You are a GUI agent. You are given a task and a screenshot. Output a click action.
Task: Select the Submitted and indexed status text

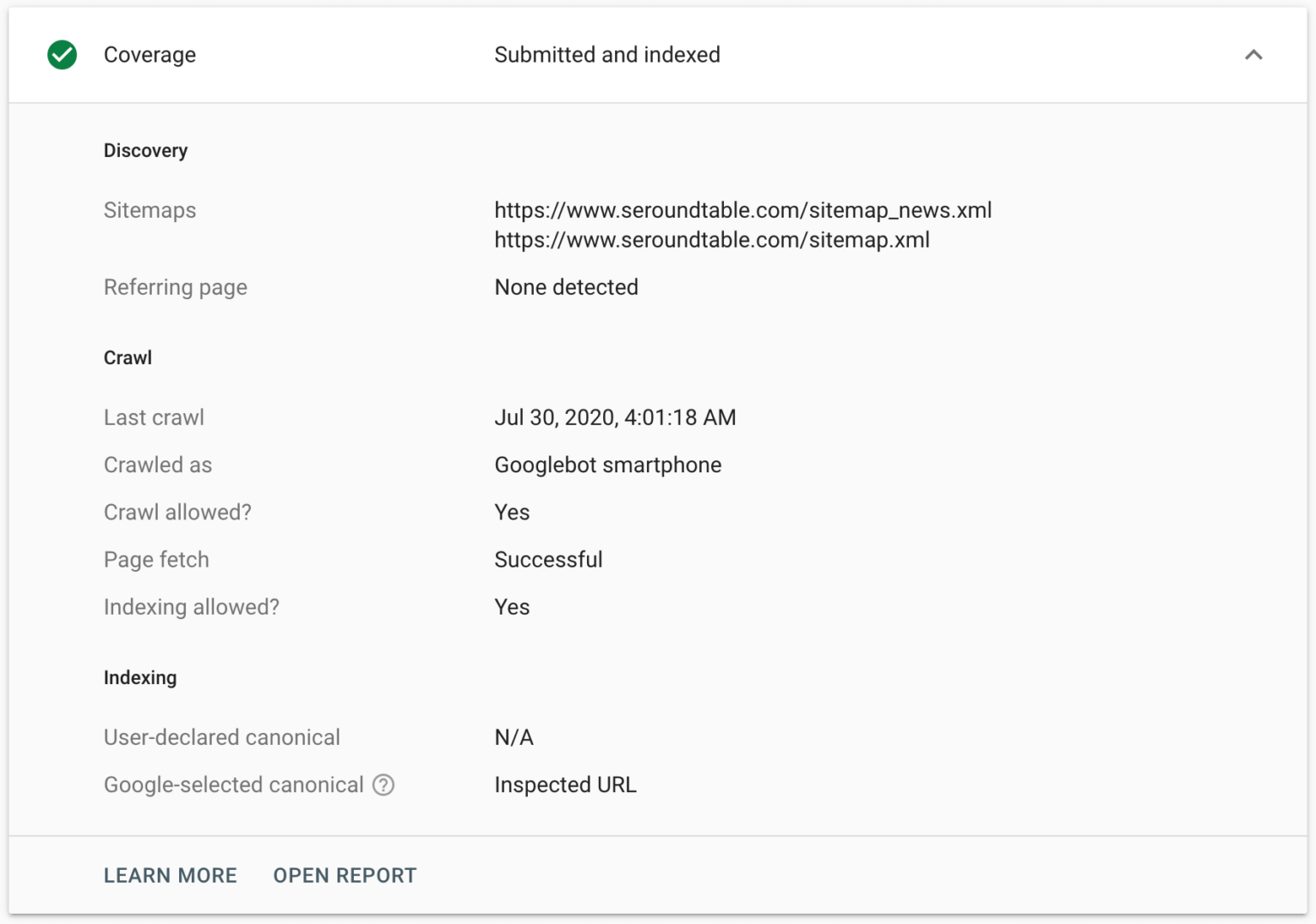(x=607, y=55)
